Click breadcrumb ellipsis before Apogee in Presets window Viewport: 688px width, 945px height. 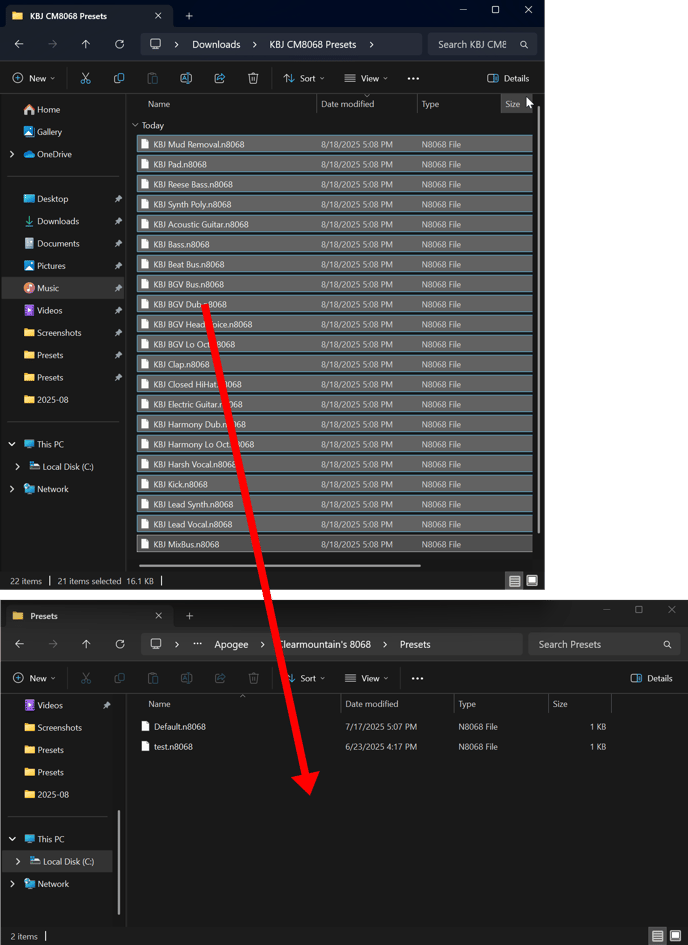[198, 644]
